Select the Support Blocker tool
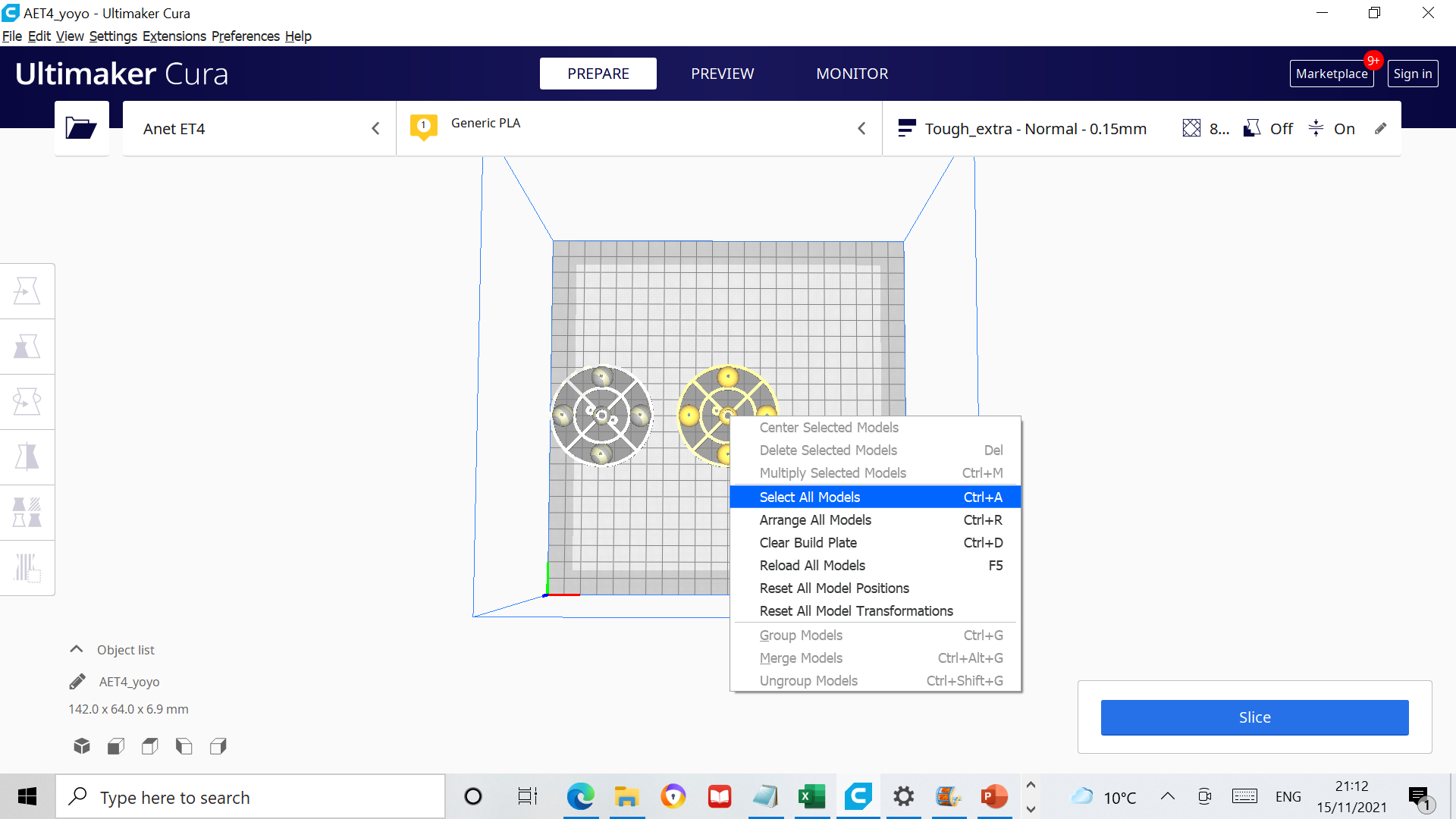1456x819 pixels. click(27, 567)
